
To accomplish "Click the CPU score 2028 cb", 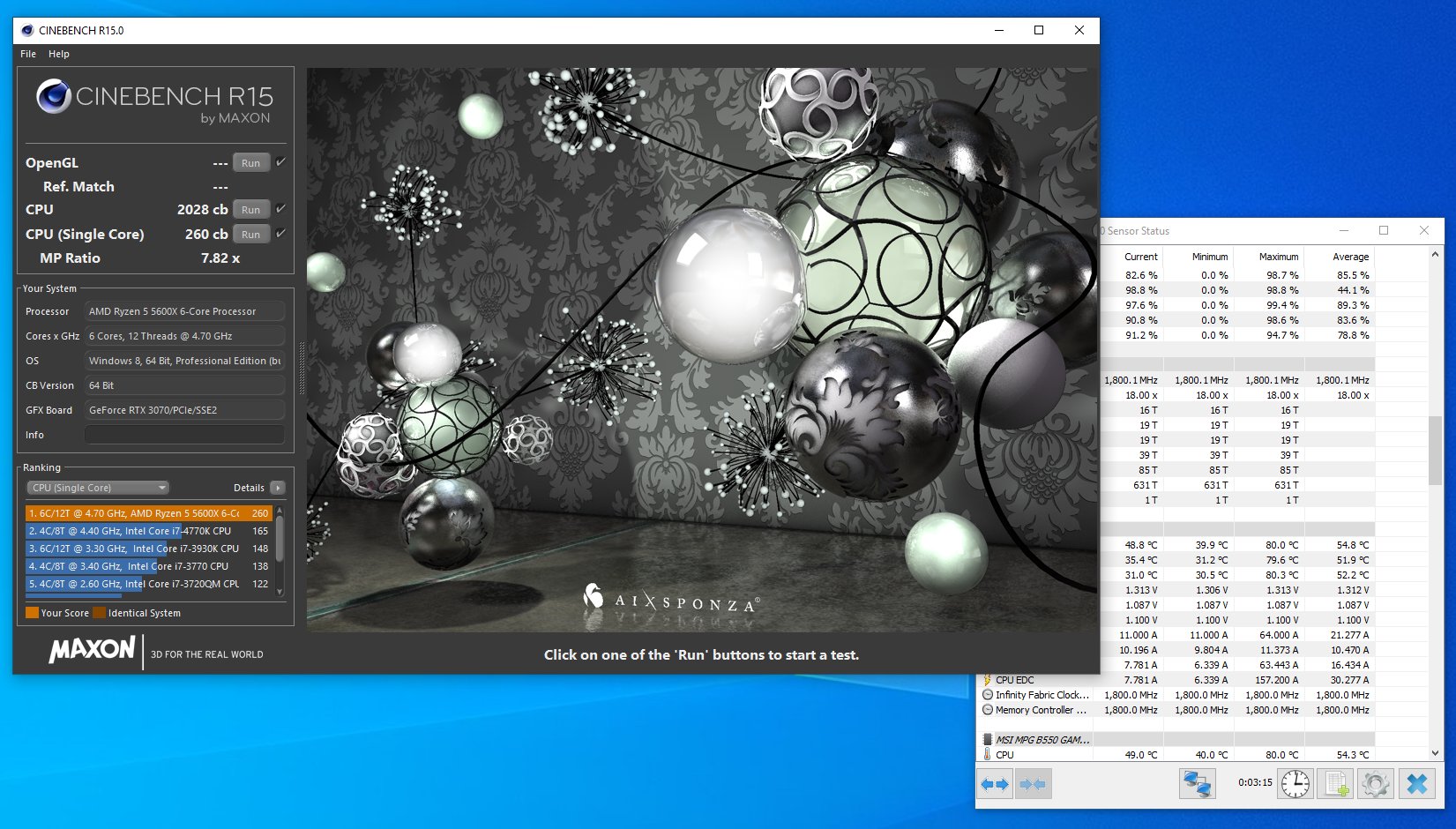I will click(x=202, y=210).
